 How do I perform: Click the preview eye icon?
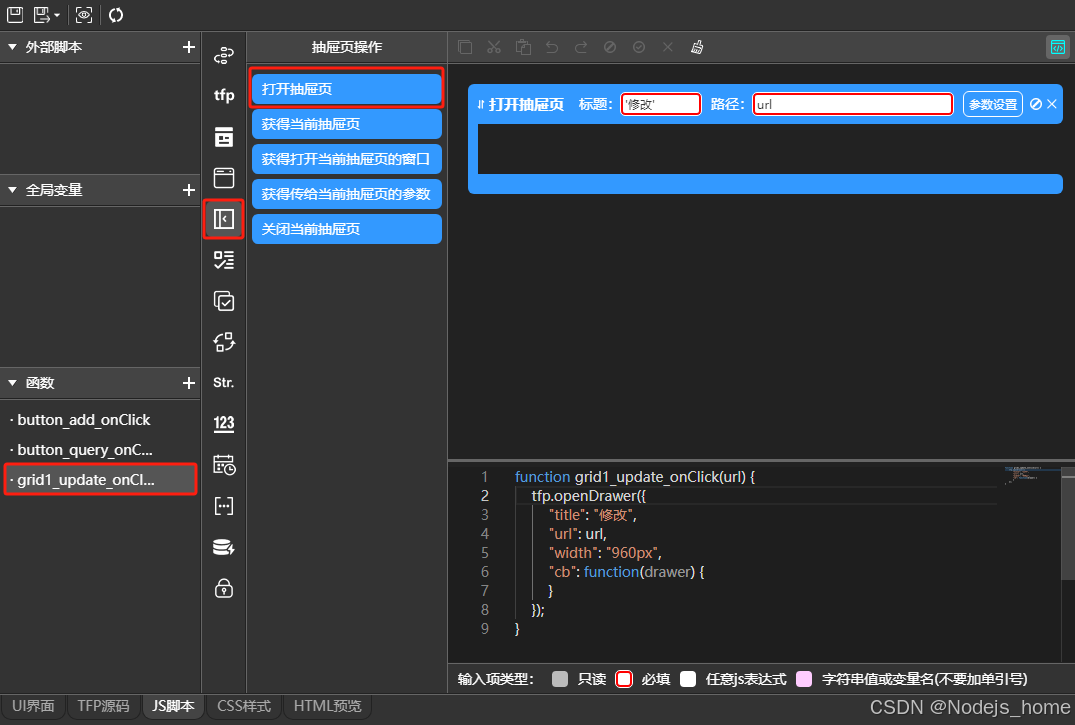coord(84,14)
